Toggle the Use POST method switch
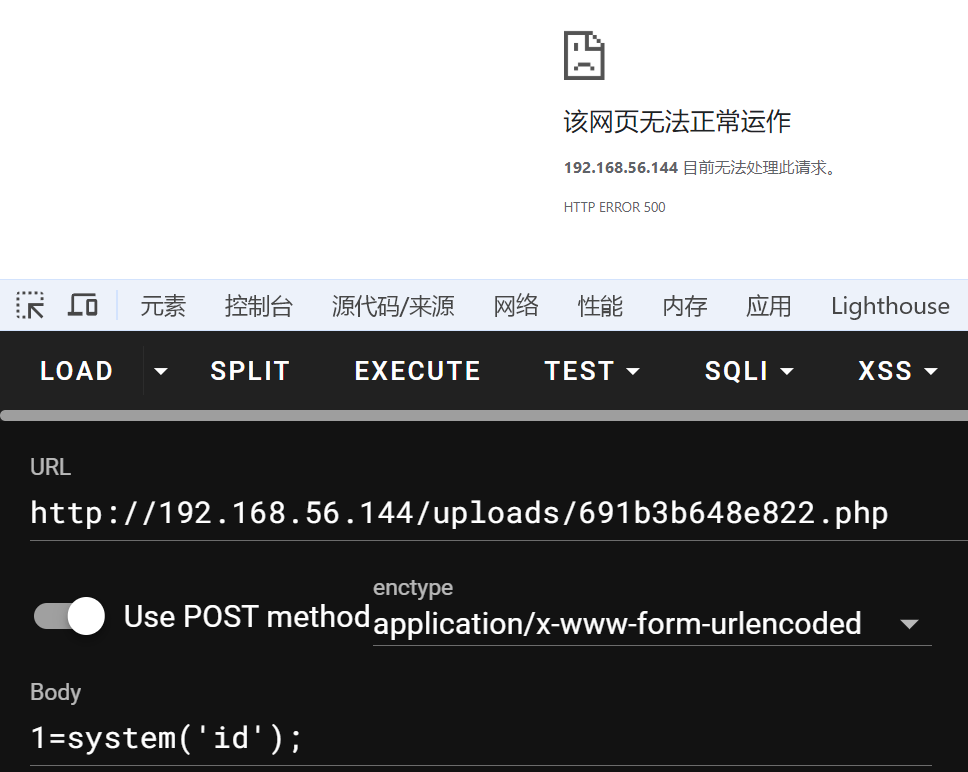Viewport: 968px width, 772px height. tap(70, 616)
